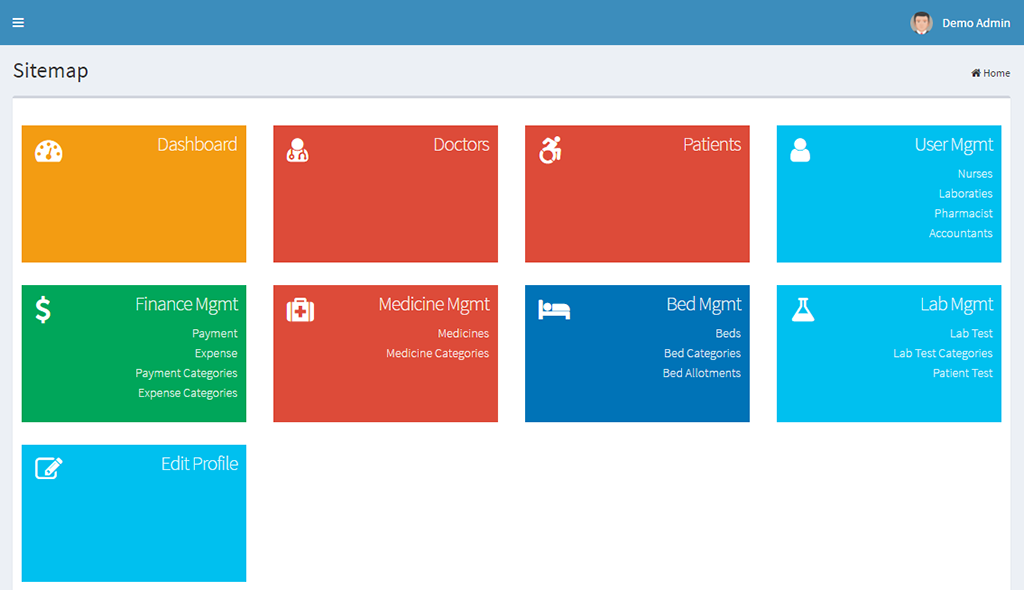Click the Patients wheelchair icon
1024x590 pixels.
(550, 151)
